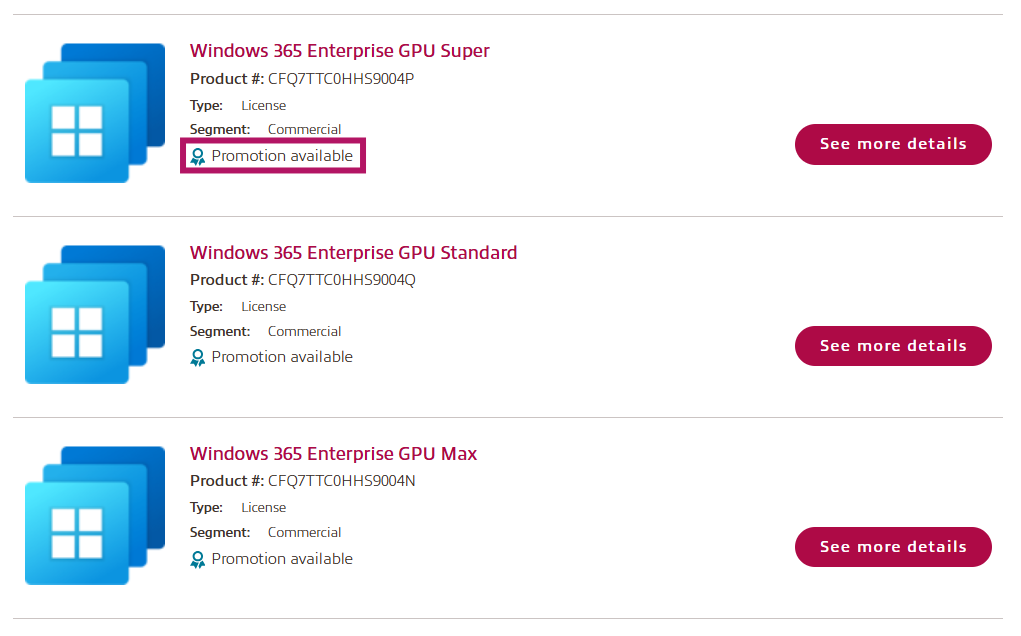The width and height of the screenshot is (1021, 636).
Task: Click the promotion badge icon for GPU Standard
Action: coord(198,356)
